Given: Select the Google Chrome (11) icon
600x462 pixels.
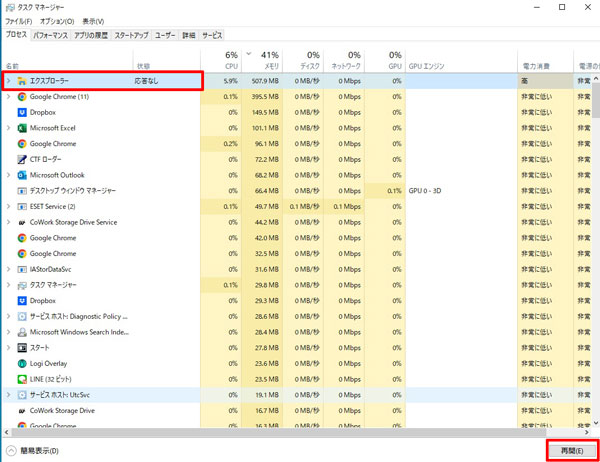Looking at the screenshot, I should pyautogui.click(x=21, y=97).
